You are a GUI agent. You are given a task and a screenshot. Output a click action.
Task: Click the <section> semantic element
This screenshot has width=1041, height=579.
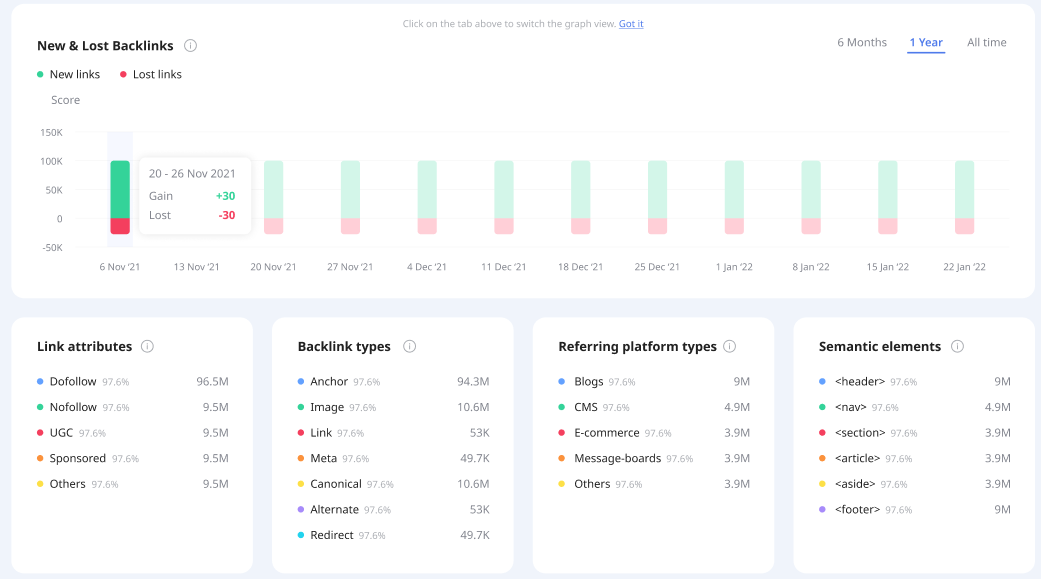pos(915,433)
